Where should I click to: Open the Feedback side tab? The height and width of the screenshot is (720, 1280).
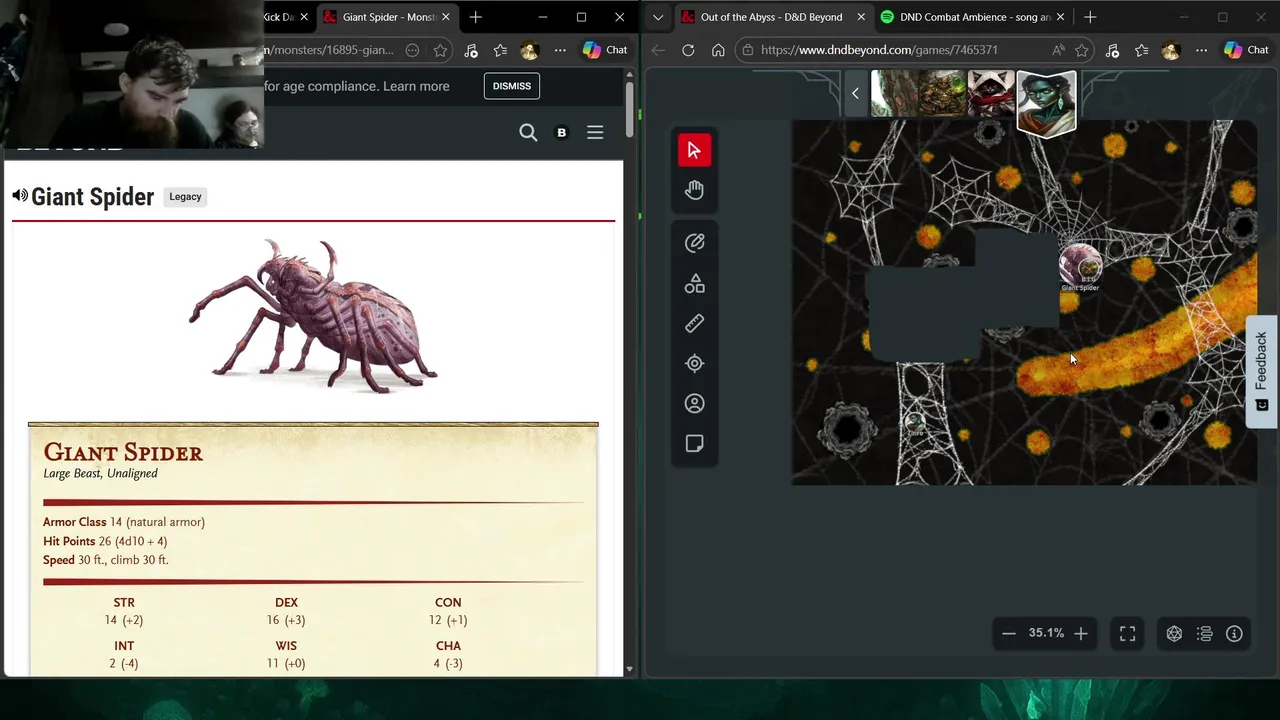point(1261,371)
